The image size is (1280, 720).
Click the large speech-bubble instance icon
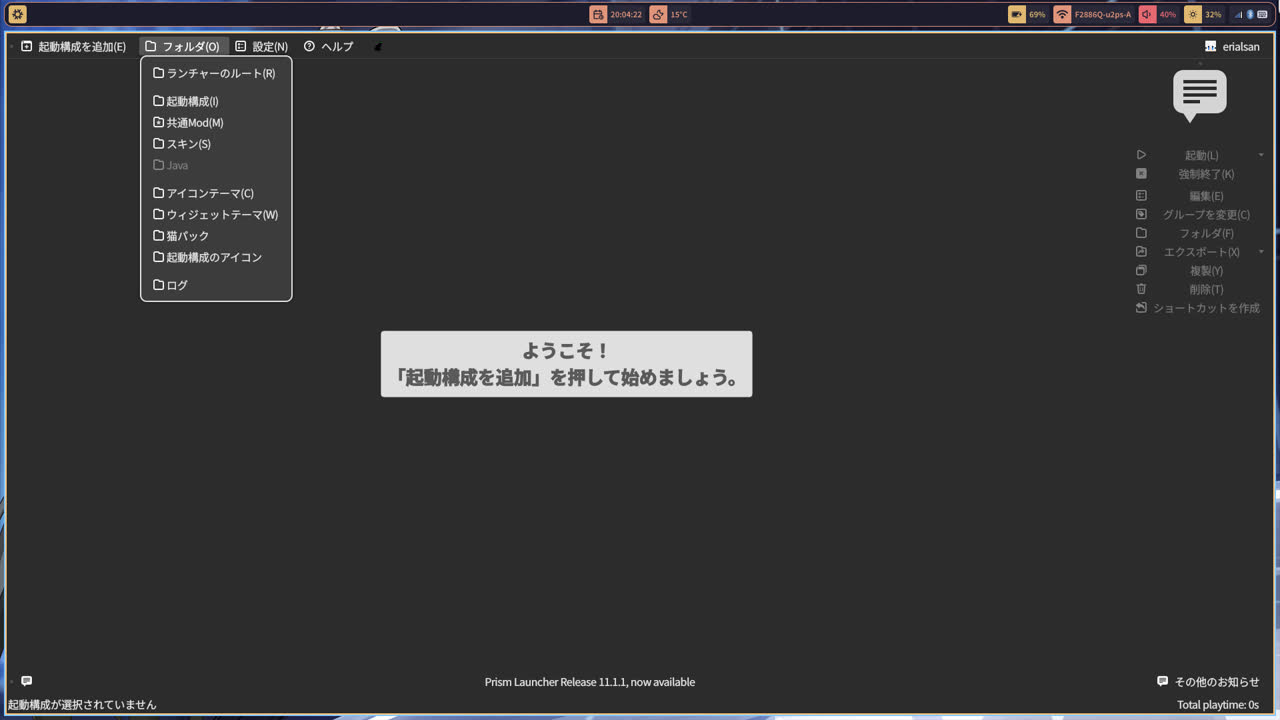point(1199,96)
